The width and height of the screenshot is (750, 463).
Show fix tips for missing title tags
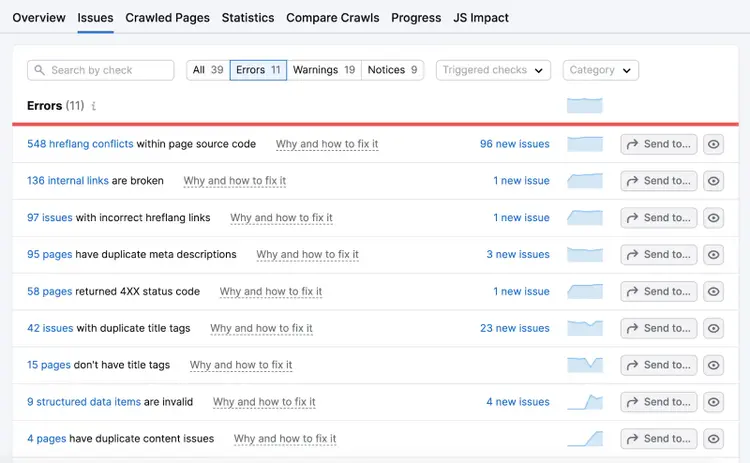[x=241, y=365]
